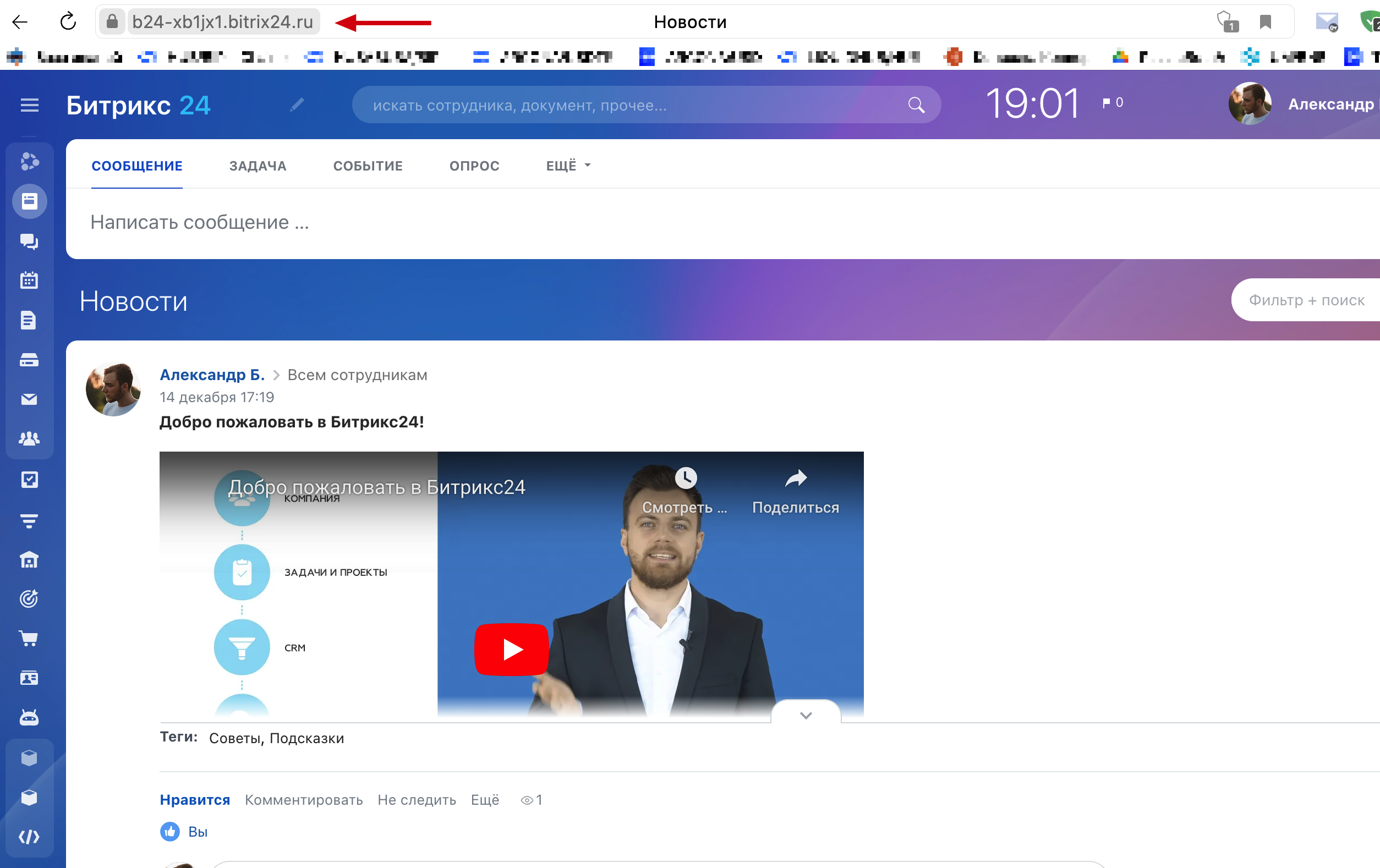1380x868 pixels.
Task: Click the user avatar in the header
Action: click(x=1250, y=104)
